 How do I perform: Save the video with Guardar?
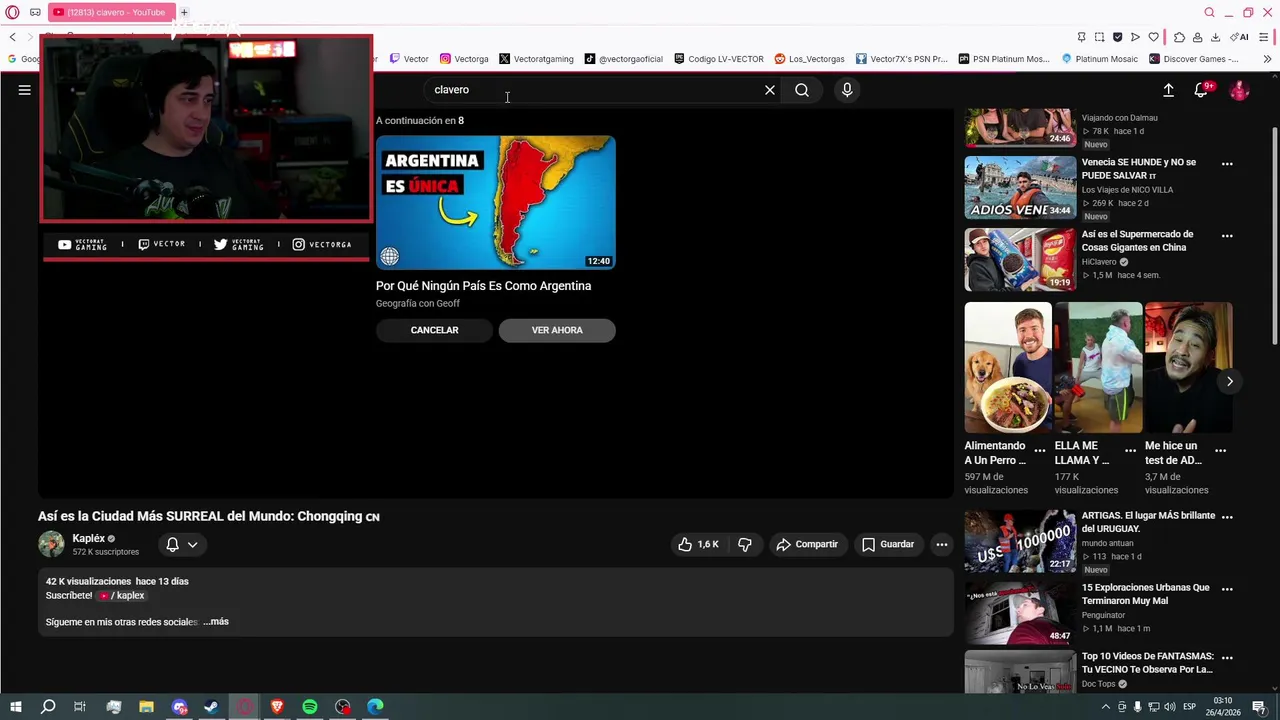[x=888, y=544]
